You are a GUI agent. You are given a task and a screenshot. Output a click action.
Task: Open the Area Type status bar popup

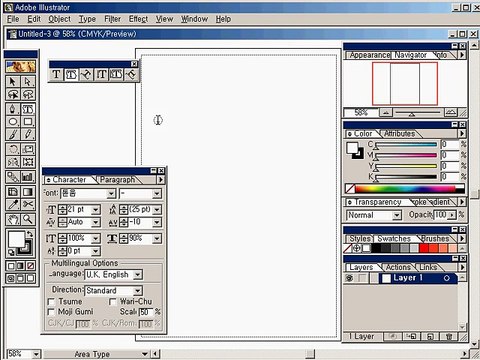[145, 354]
